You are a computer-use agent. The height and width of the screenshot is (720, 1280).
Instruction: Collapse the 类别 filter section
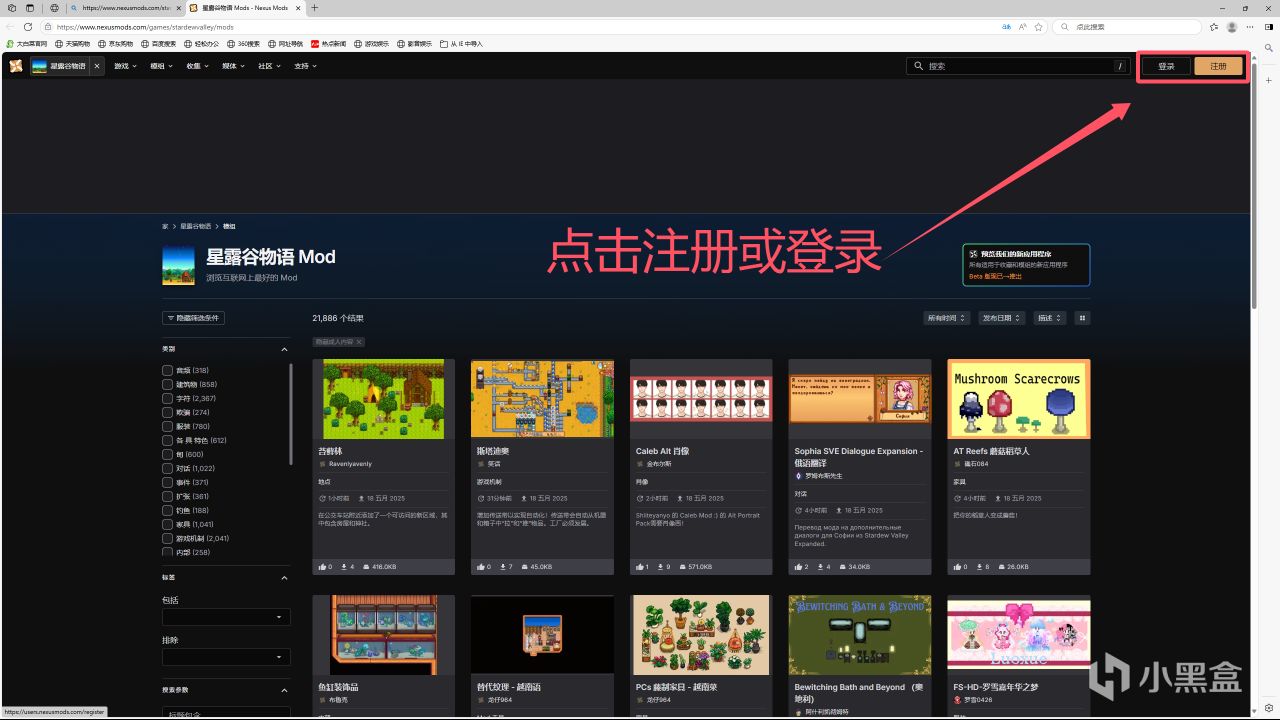(284, 350)
